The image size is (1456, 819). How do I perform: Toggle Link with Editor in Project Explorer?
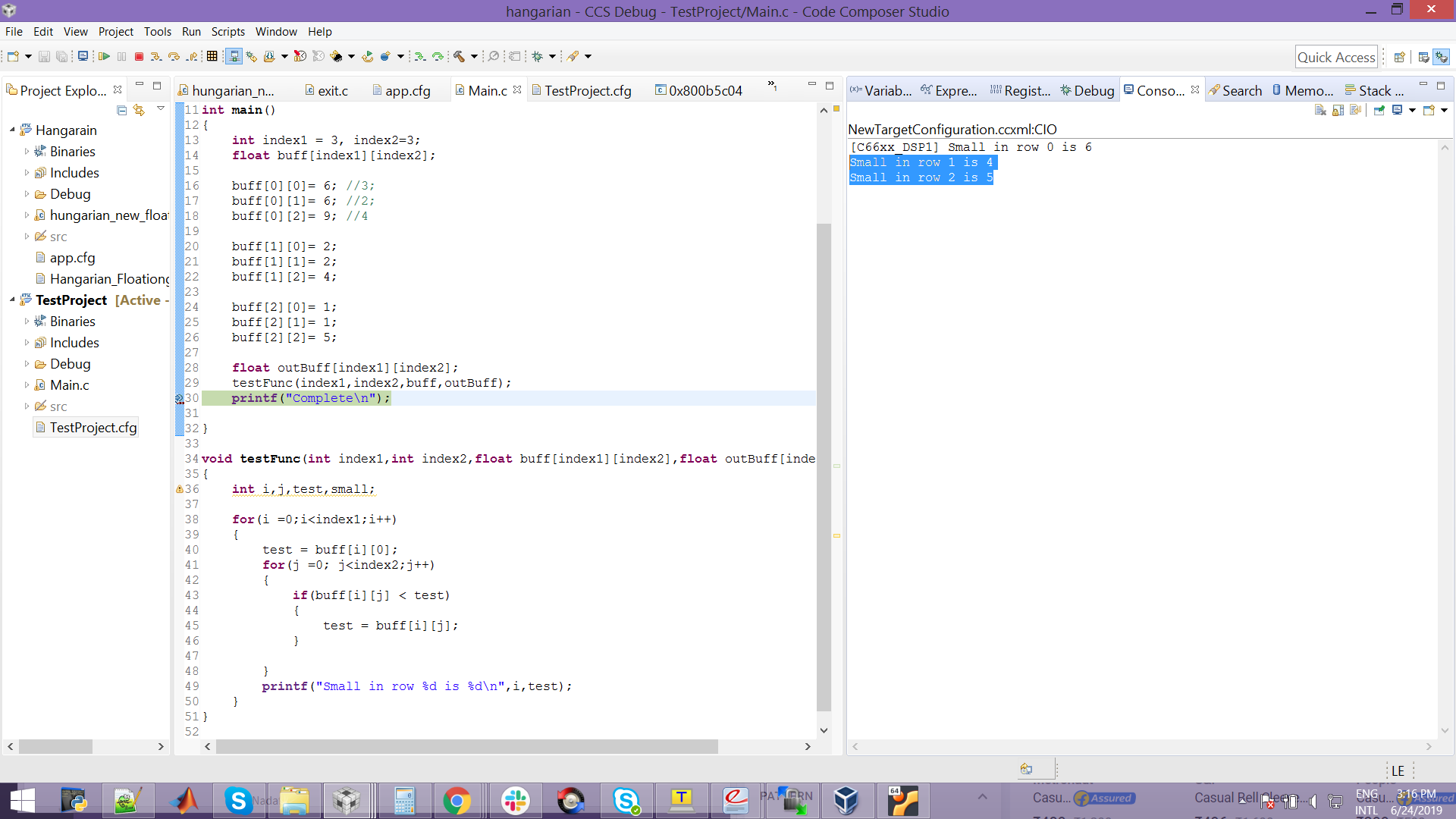(x=139, y=111)
